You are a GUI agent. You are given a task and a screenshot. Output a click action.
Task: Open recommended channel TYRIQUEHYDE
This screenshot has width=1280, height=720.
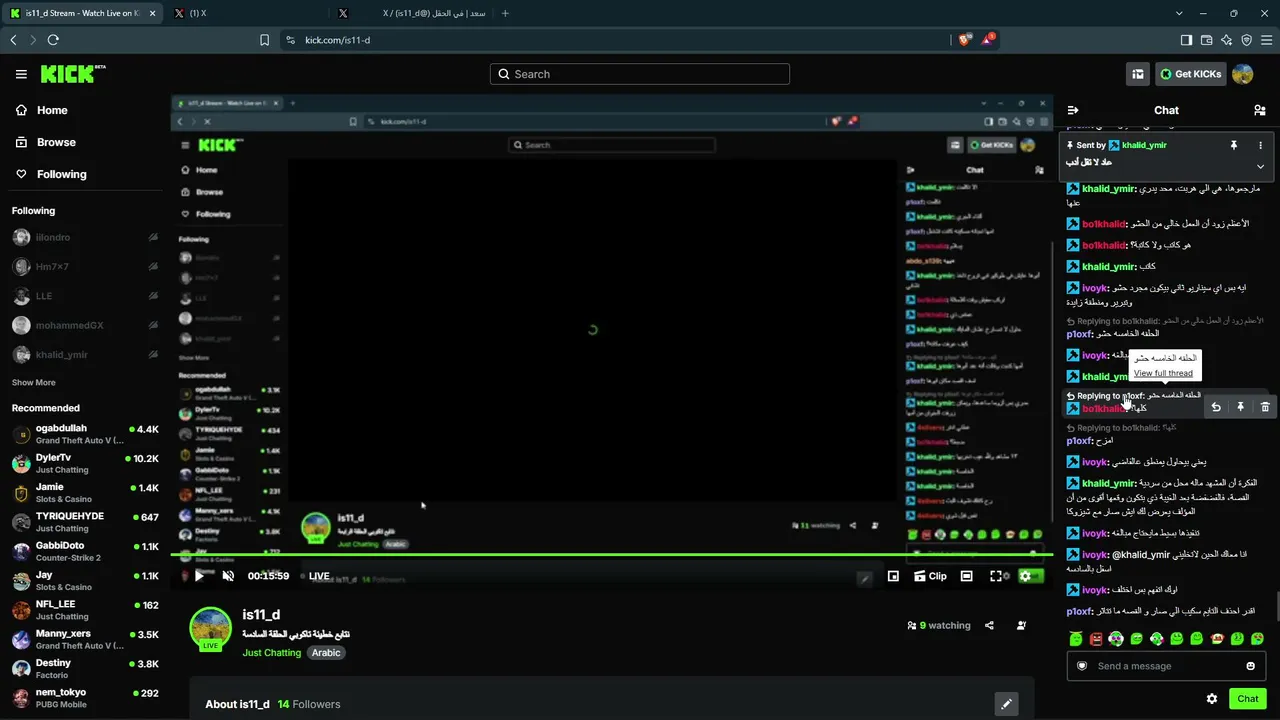point(85,522)
